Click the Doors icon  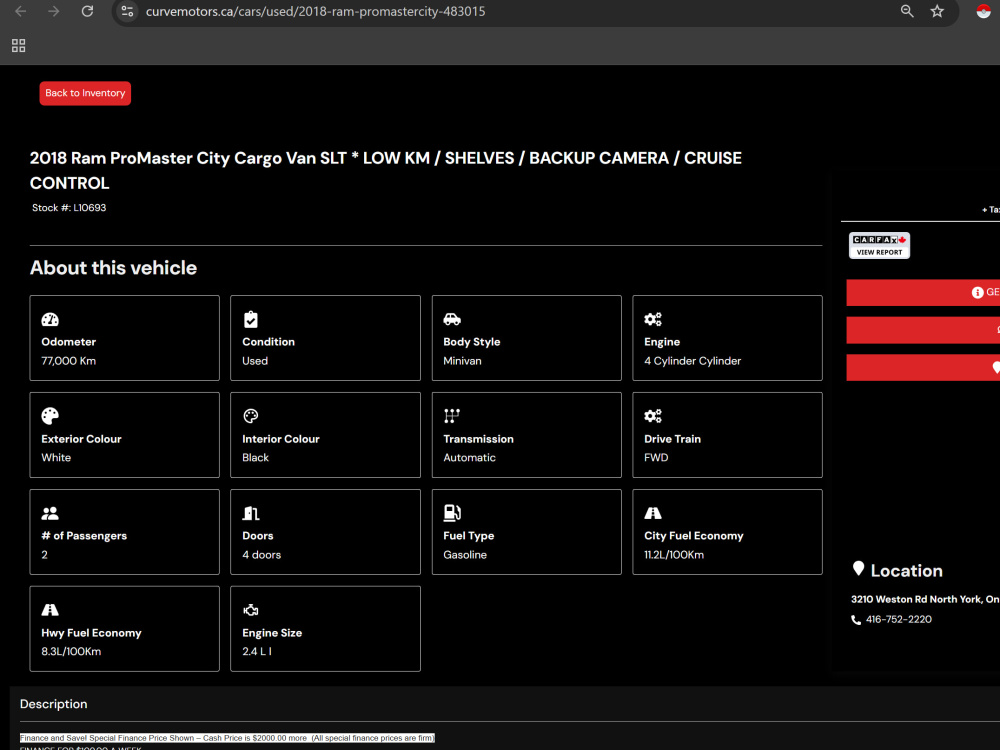pos(251,513)
